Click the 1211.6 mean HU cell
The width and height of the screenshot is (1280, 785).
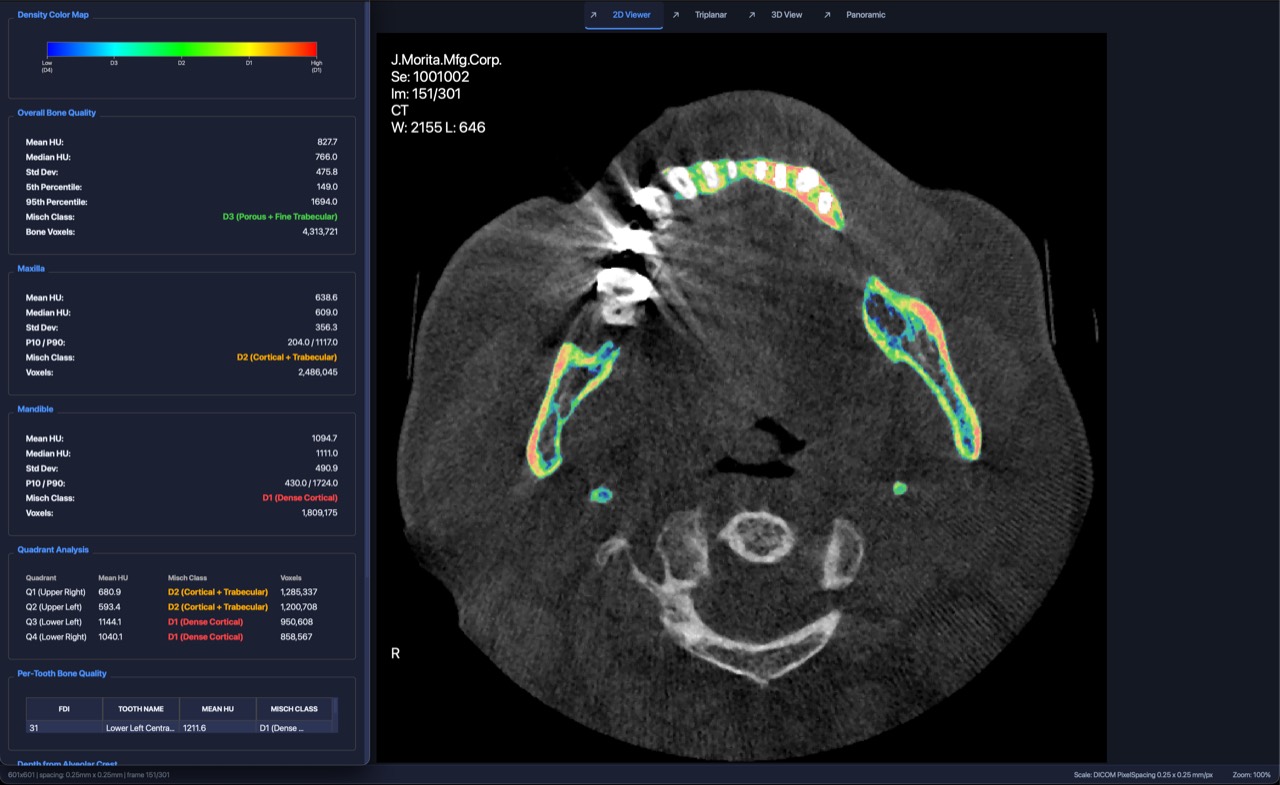pos(217,728)
